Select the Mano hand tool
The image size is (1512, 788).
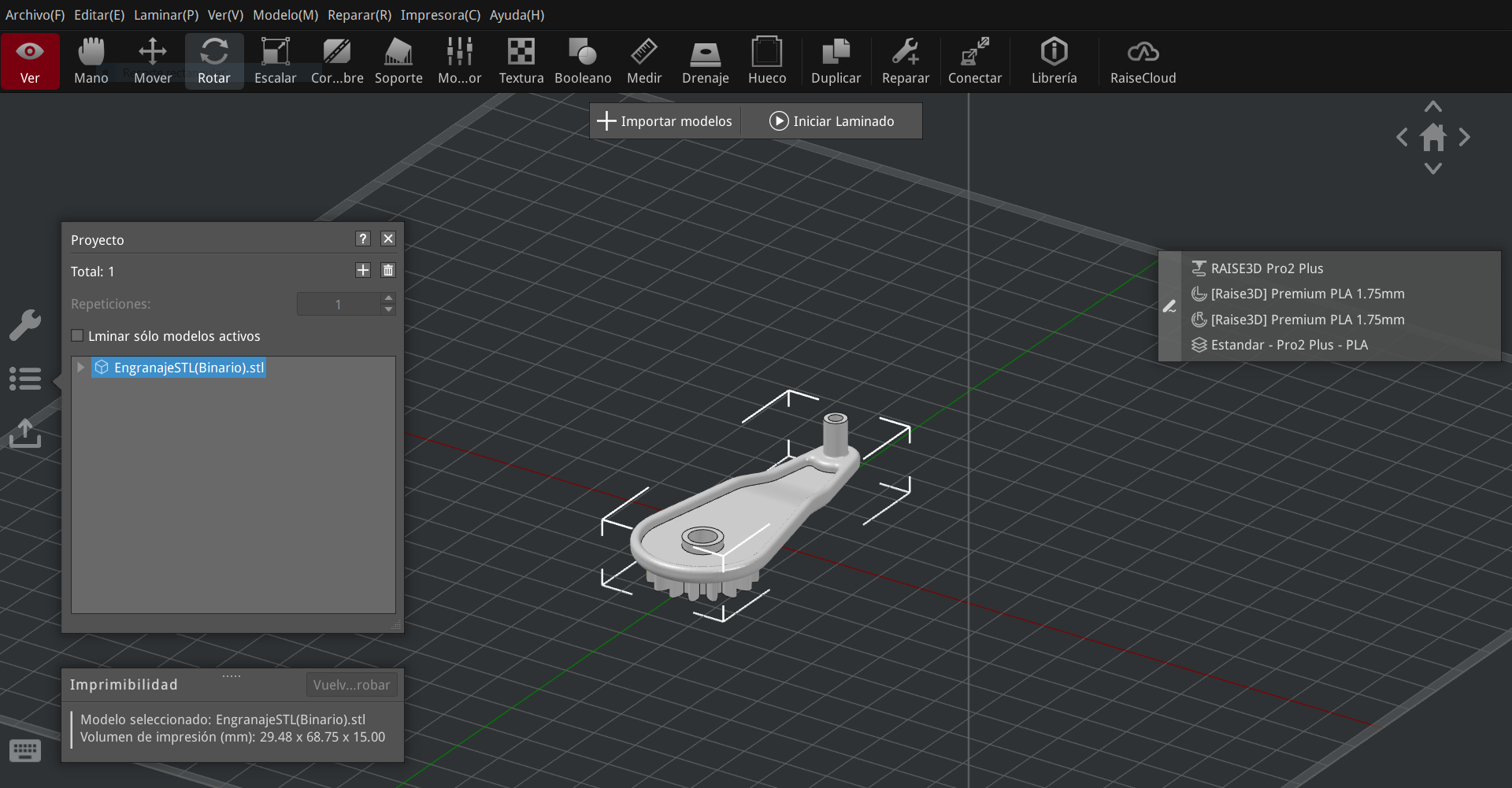[91, 61]
